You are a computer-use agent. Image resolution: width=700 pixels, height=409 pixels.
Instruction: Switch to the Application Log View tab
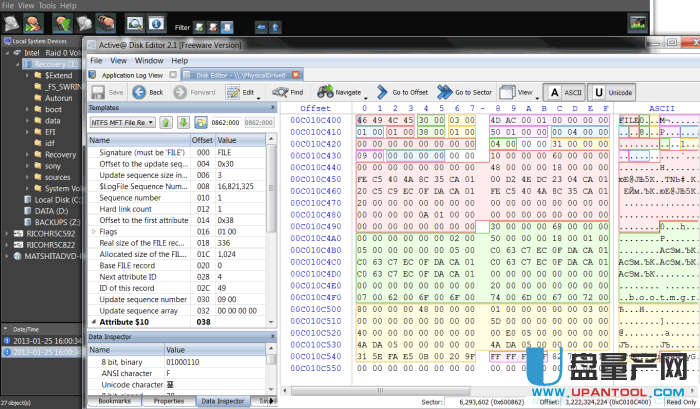(x=134, y=75)
